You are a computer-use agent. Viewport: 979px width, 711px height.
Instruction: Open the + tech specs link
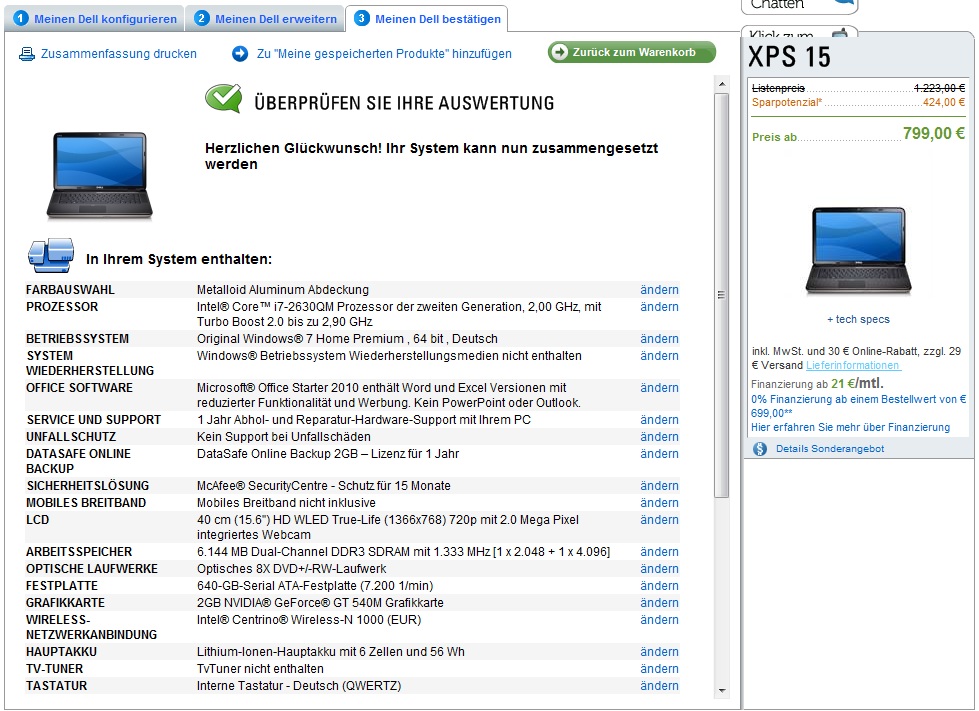tap(858, 320)
